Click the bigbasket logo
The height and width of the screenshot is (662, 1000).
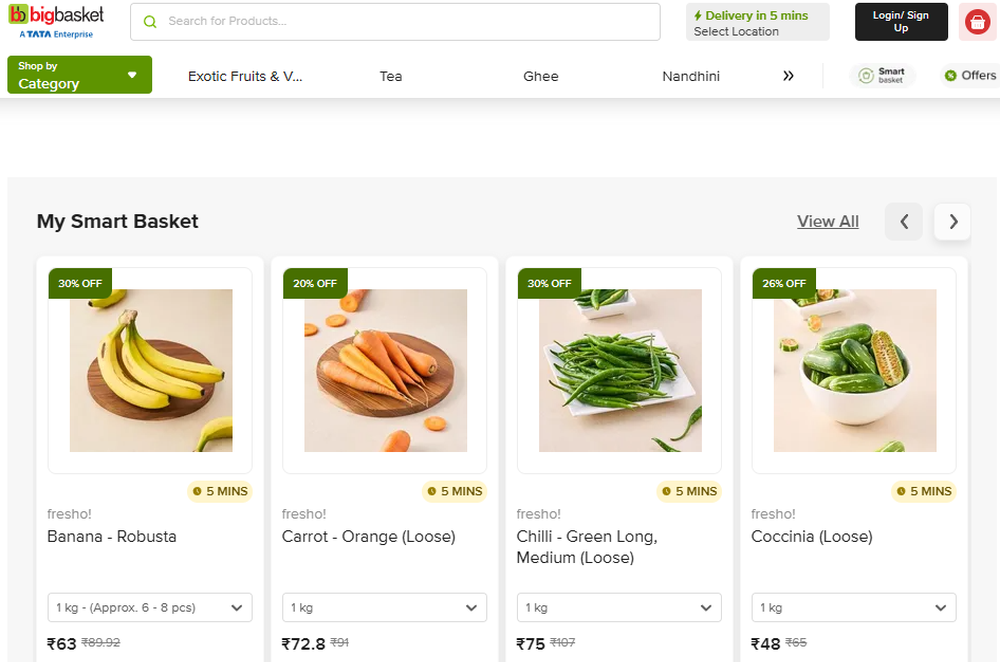55,18
